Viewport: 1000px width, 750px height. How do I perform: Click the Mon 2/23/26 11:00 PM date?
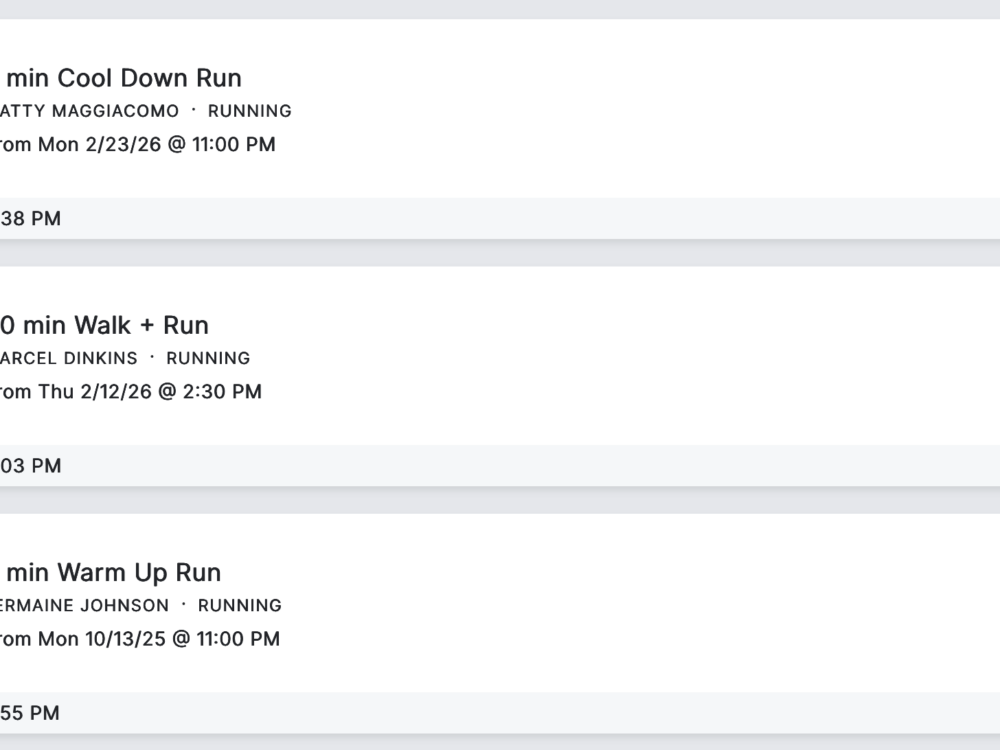pyautogui.click(x=156, y=144)
